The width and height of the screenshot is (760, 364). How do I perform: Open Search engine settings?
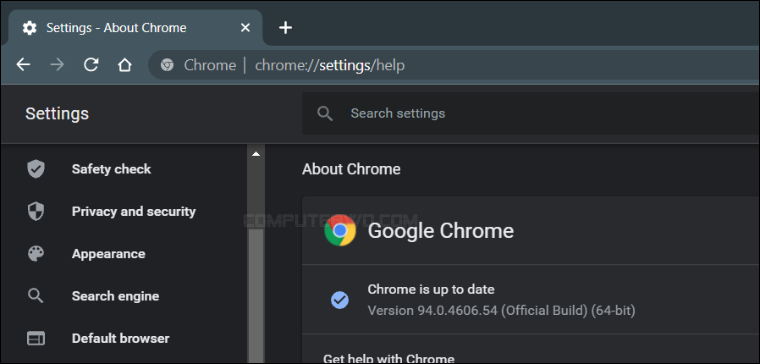(x=115, y=296)
